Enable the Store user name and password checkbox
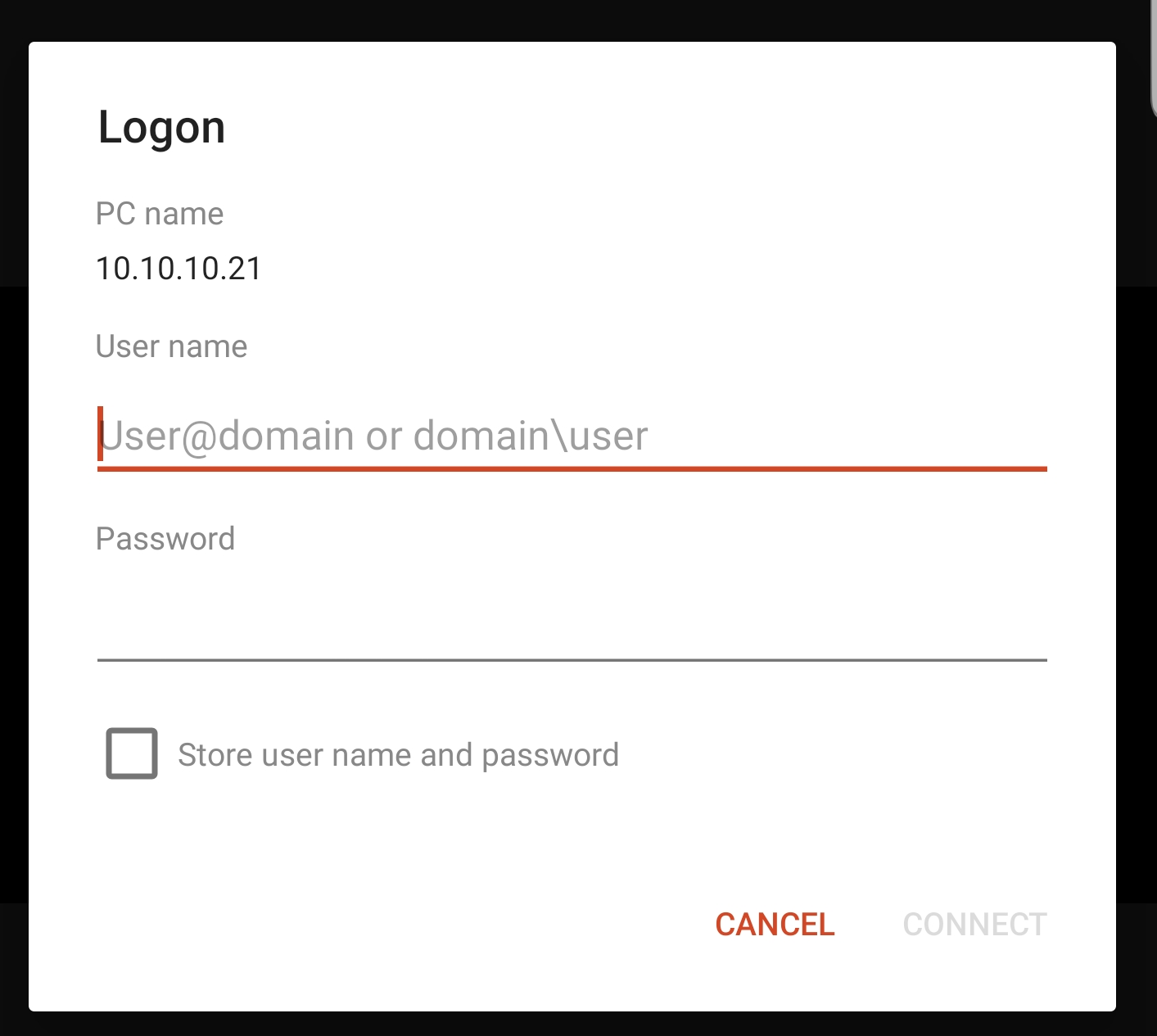The image size is (1157, 1036). tap(130, 753)
